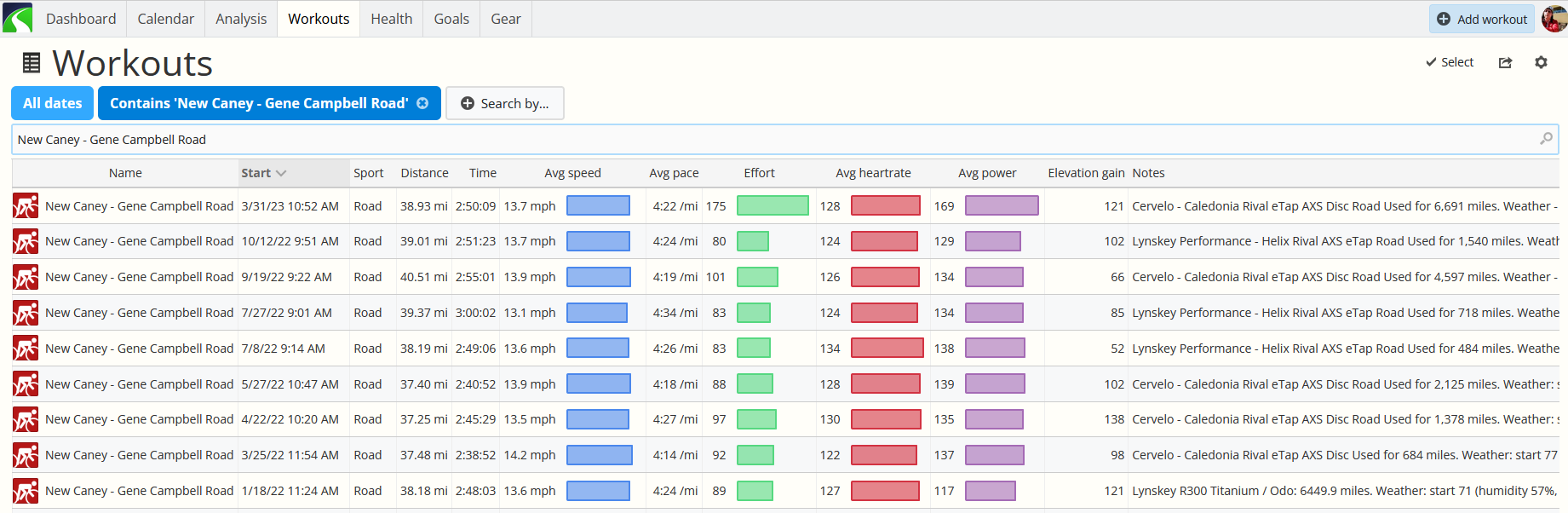Open the user profile avatar
1568x513 pixels.
[1554, 19]
